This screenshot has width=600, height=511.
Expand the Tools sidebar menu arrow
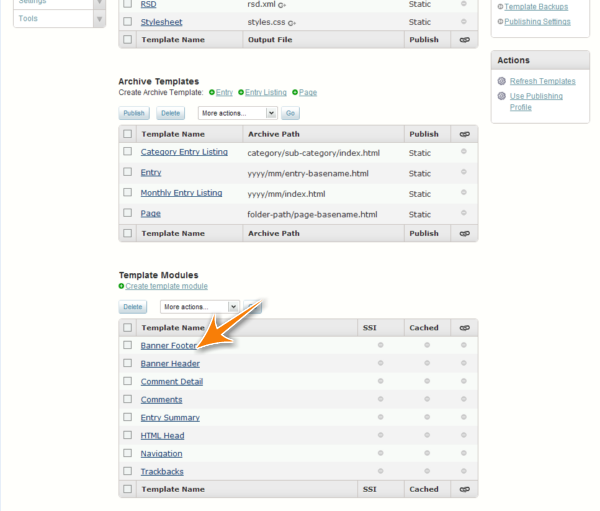point(99,18)
